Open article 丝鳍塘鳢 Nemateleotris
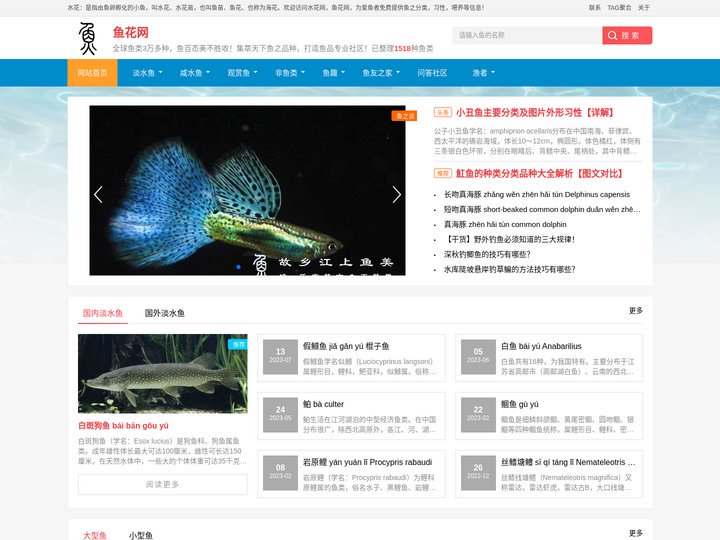The image size is (720, 540). (x=568, y=462)
